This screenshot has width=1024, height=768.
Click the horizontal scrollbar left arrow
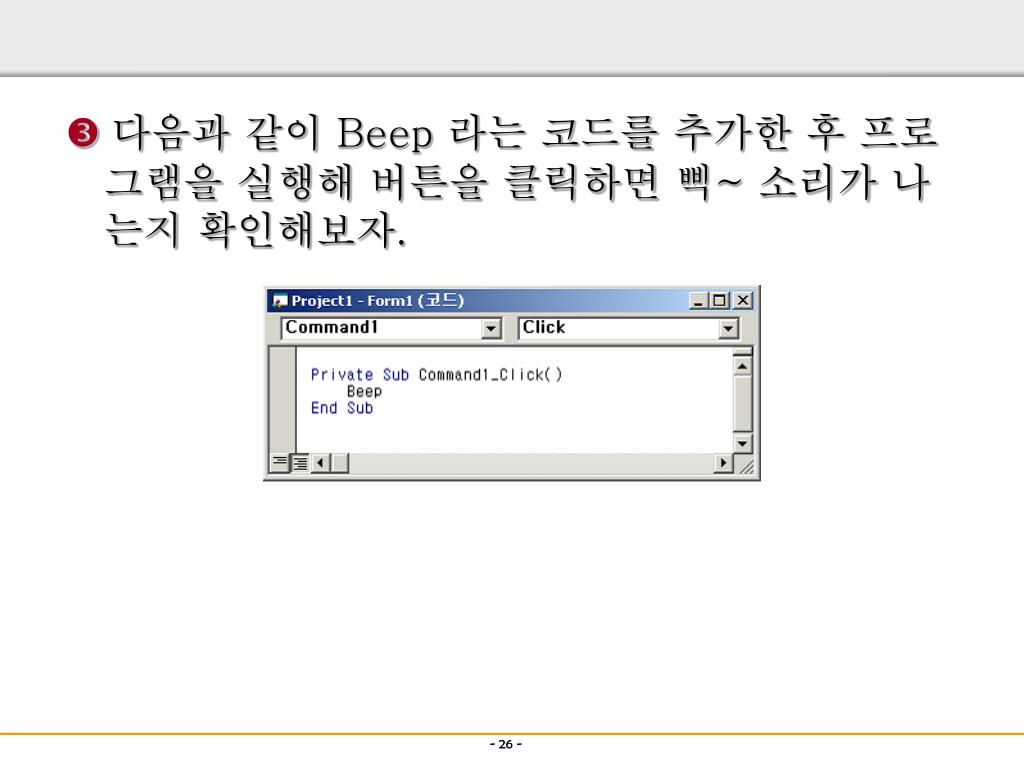[x=320, y=463]
